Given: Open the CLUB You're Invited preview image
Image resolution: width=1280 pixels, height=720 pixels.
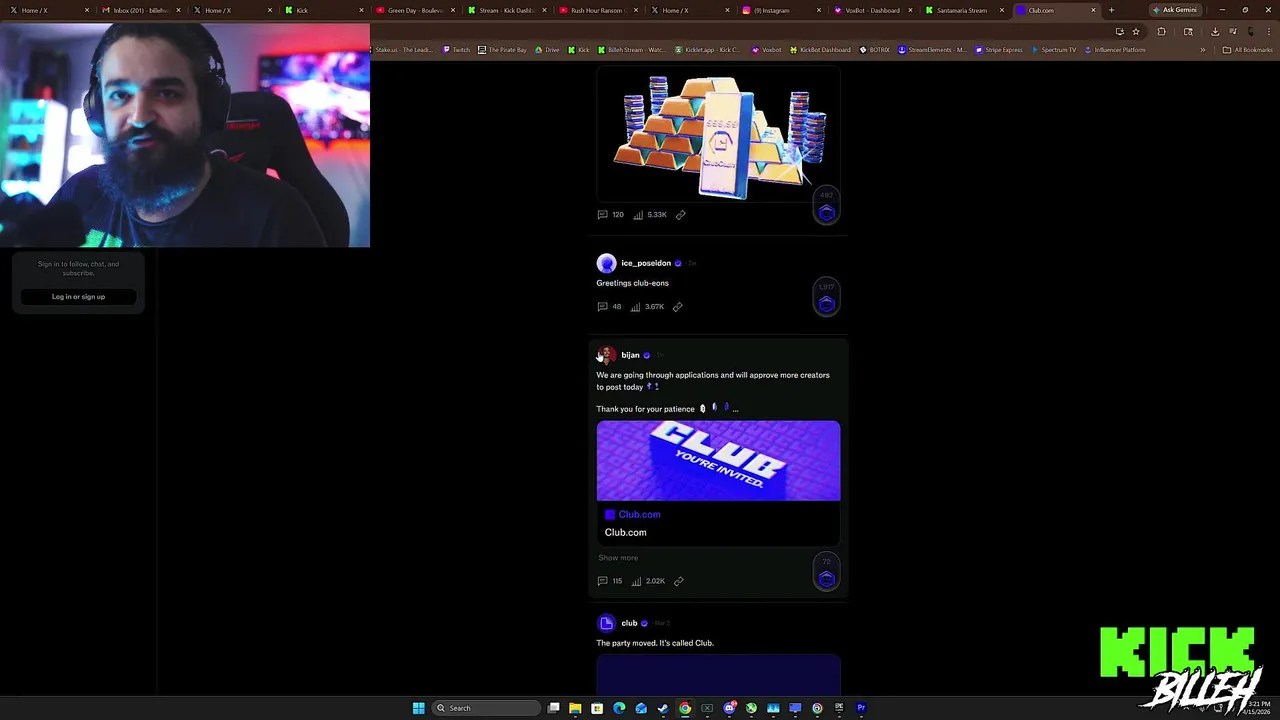Looking at the screenshot, I should (x=718, y=460).
